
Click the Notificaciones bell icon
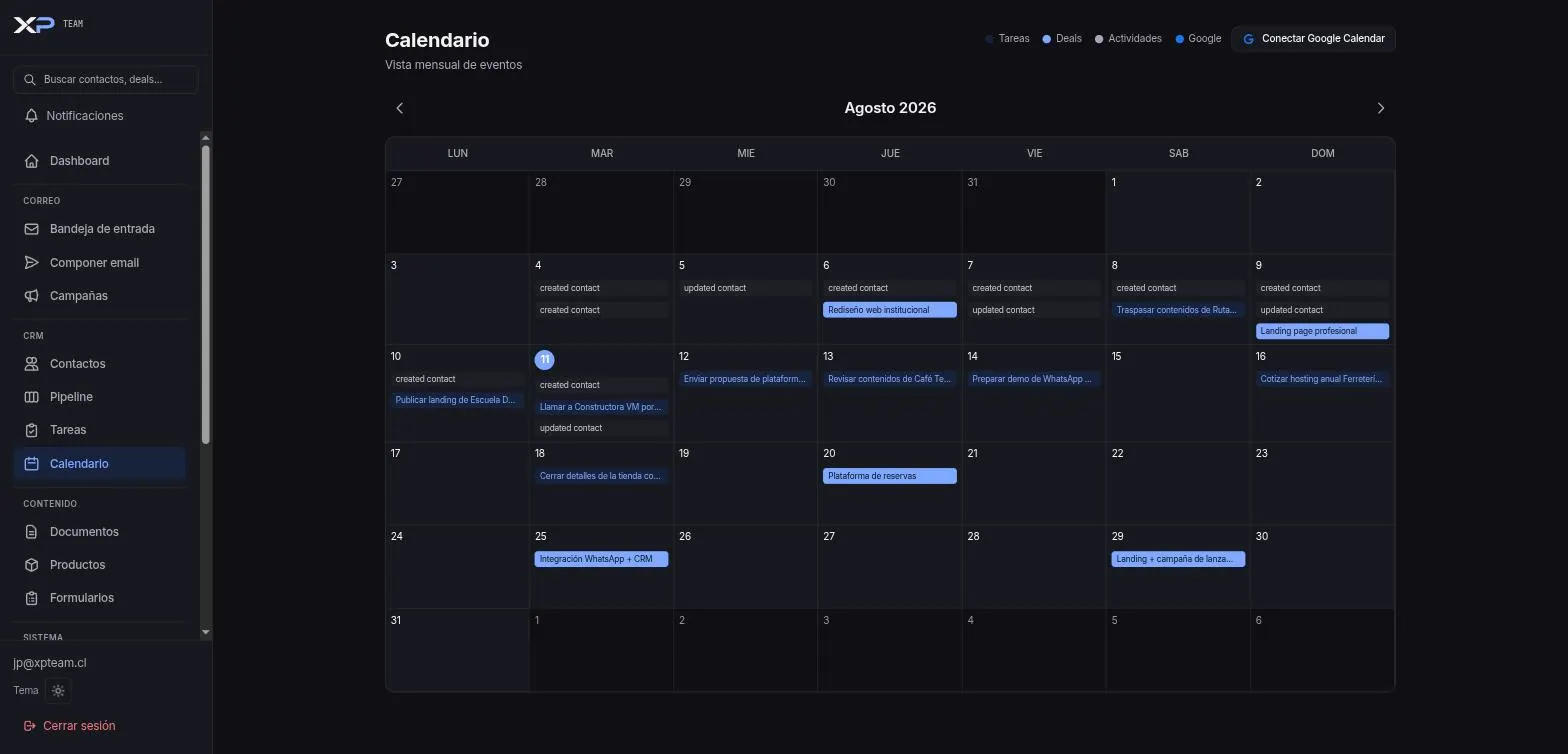point(32,116)
